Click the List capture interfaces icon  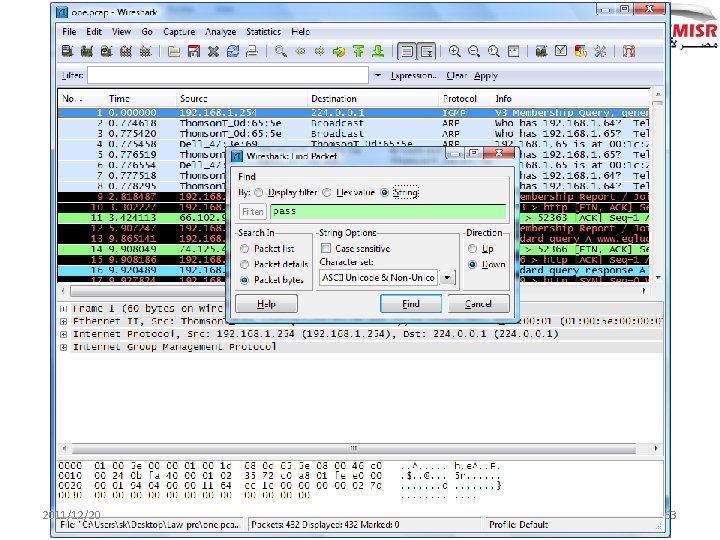click(67, 51)
